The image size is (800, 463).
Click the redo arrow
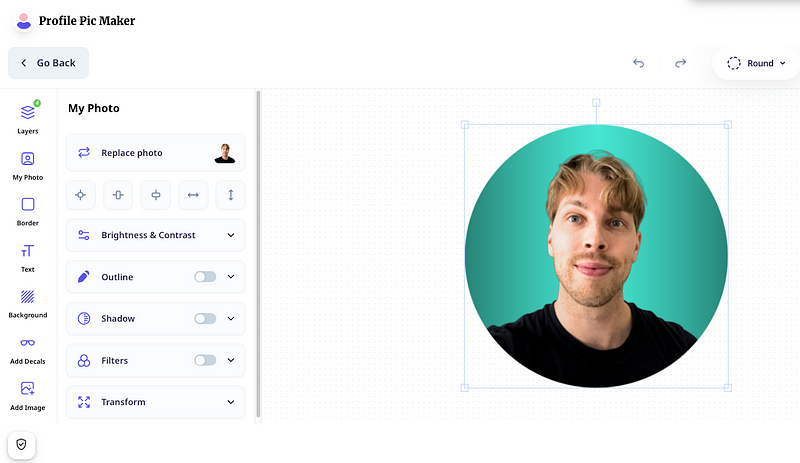tap(680, 63)
